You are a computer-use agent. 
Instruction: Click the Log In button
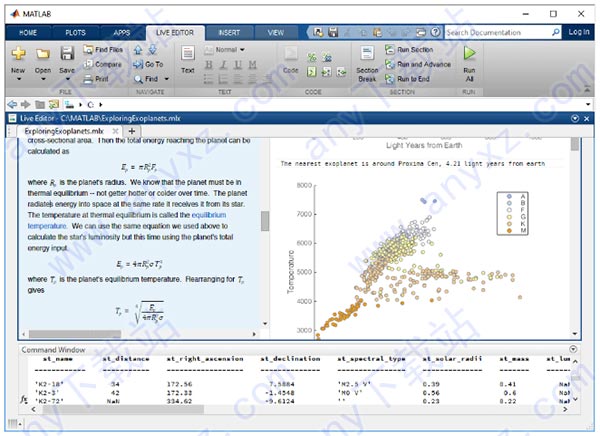[579, 32]
